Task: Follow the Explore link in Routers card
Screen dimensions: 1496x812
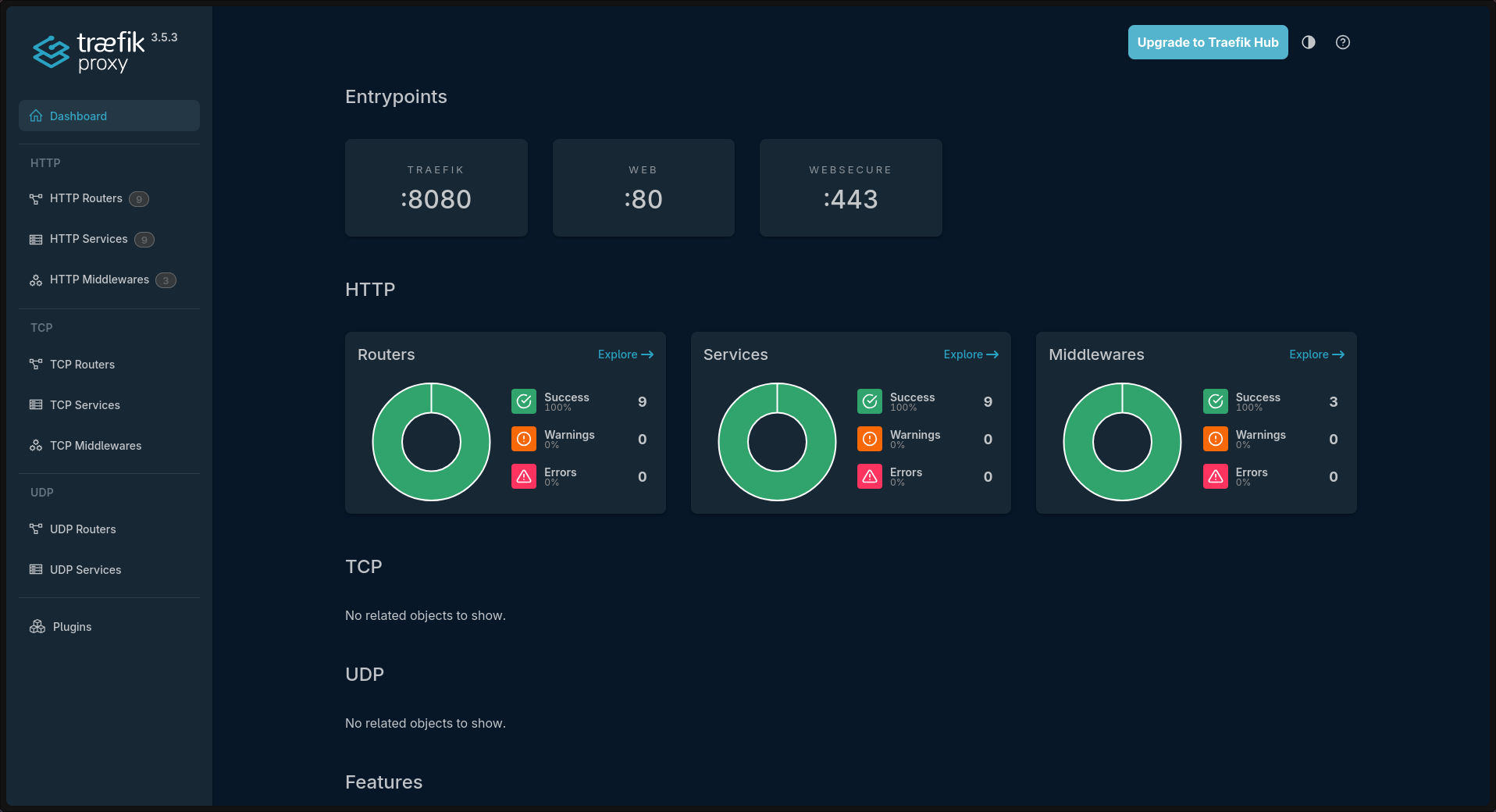Action: click(x=625, y=354)
